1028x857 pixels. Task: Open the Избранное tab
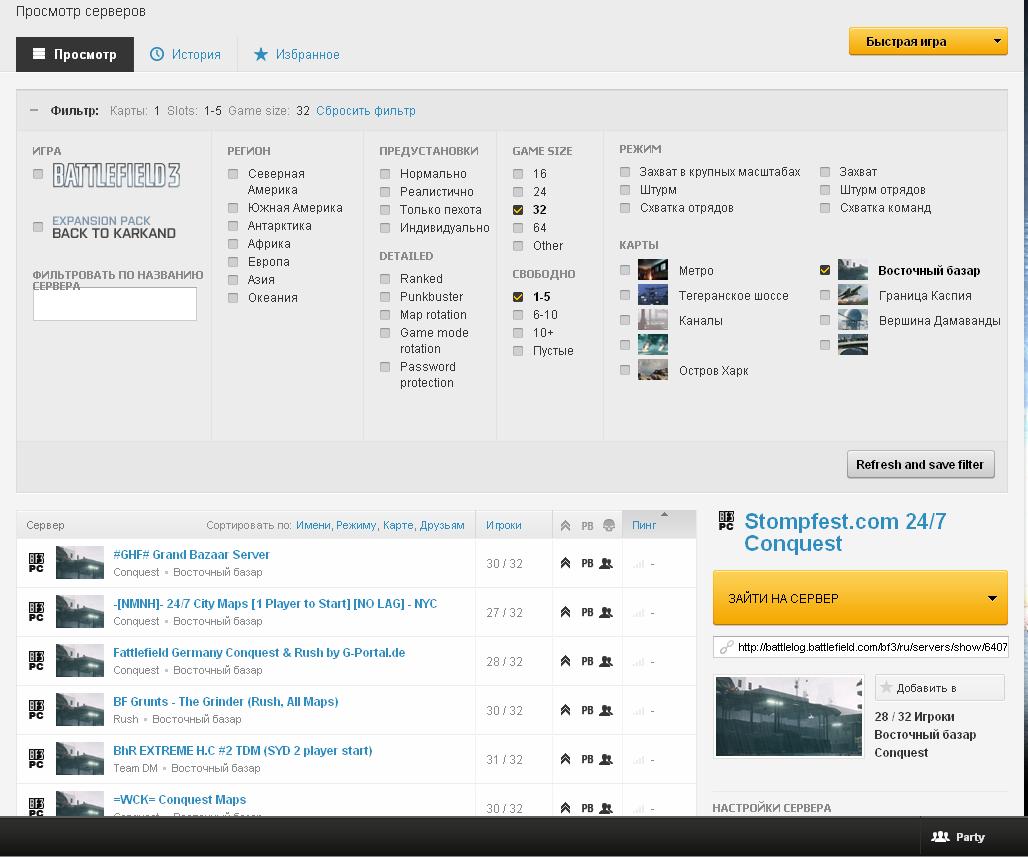[296, 54]
